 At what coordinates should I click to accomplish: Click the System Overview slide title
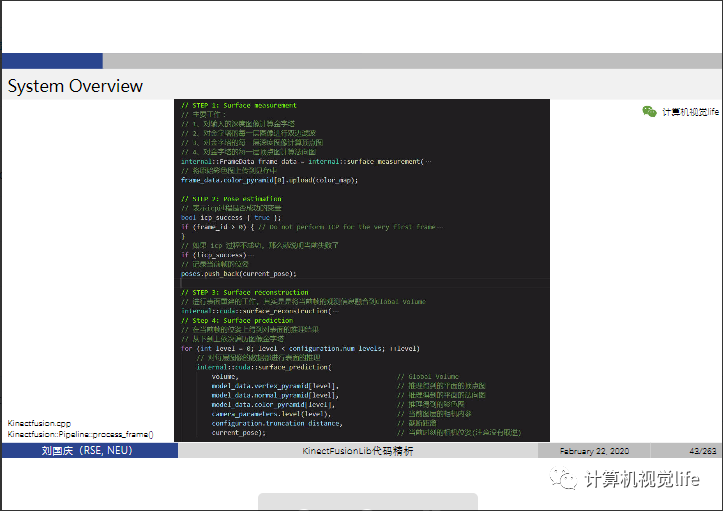[76, 86]
